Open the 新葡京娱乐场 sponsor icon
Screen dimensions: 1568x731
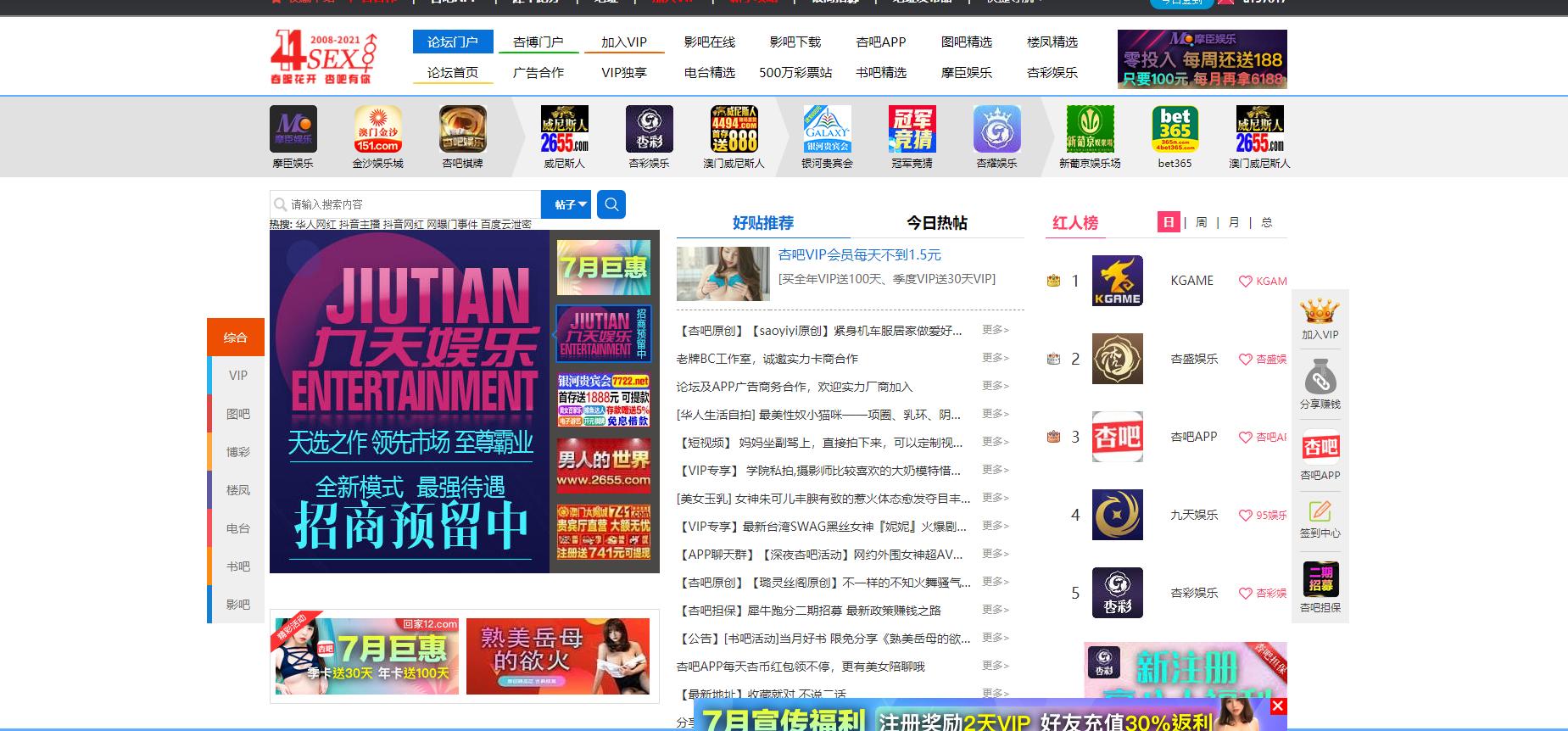pos(1090,129)
